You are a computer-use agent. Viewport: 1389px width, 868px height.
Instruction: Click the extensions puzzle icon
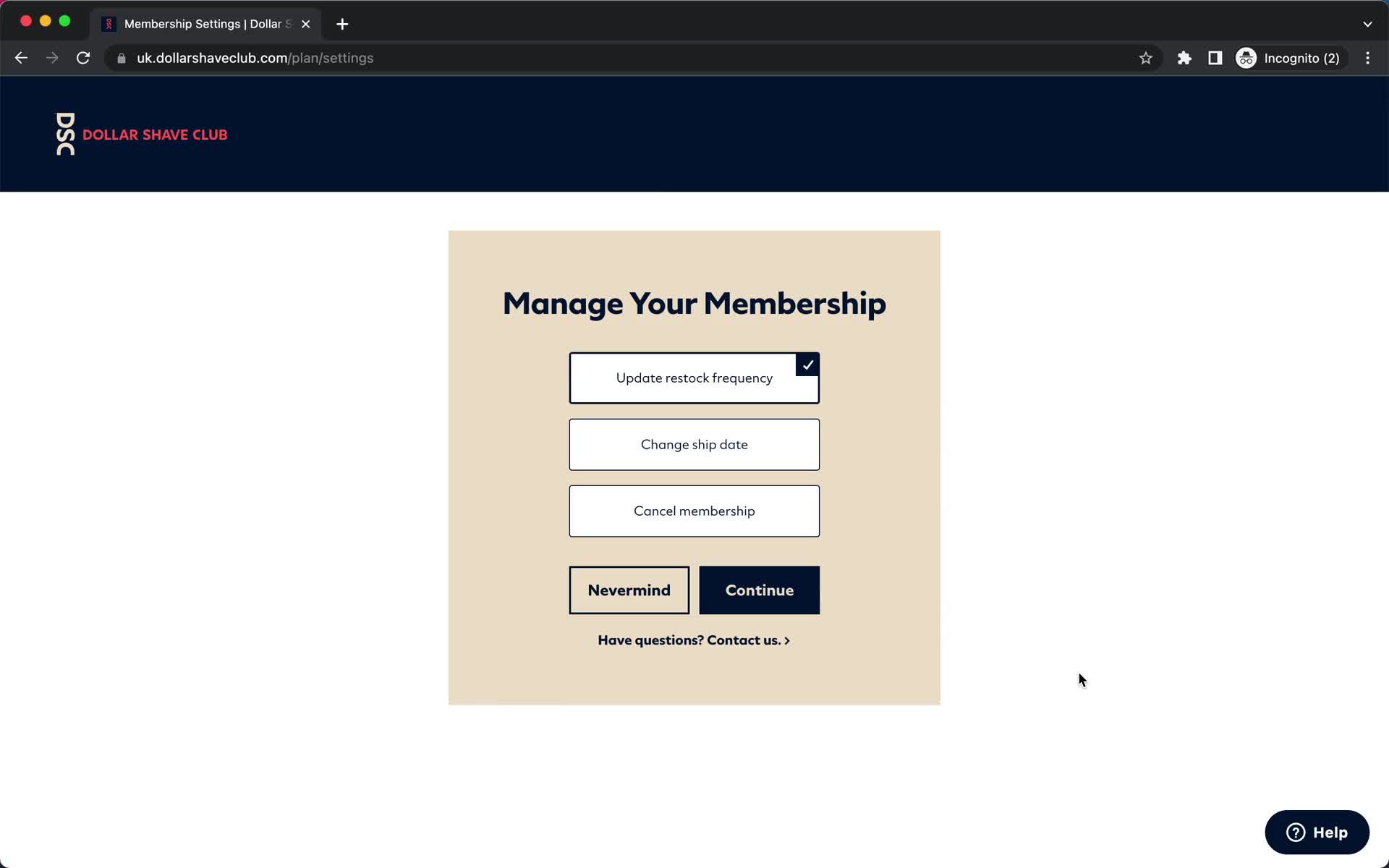[1183, 58]
